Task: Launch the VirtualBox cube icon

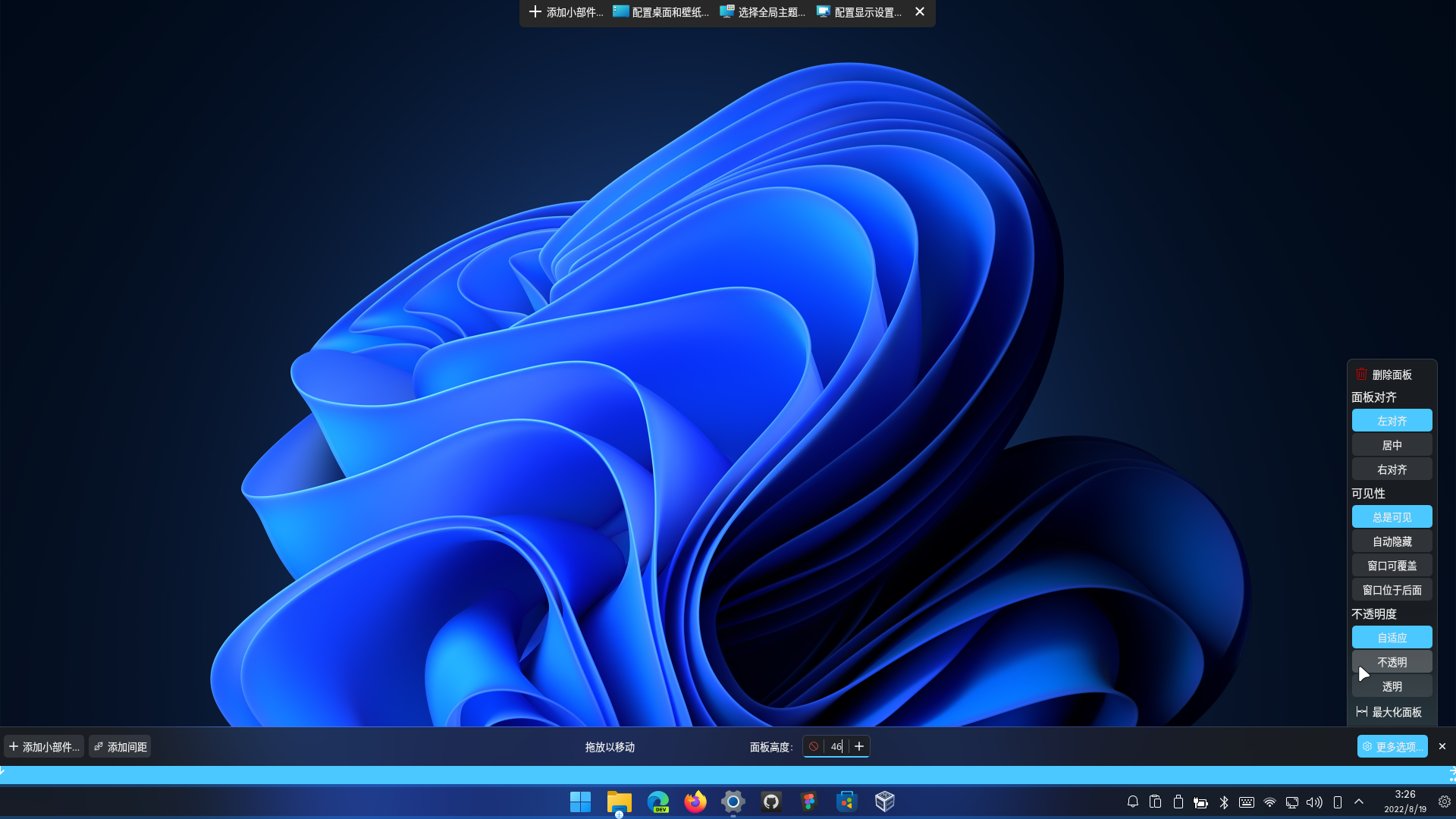Action: (885, 802)
